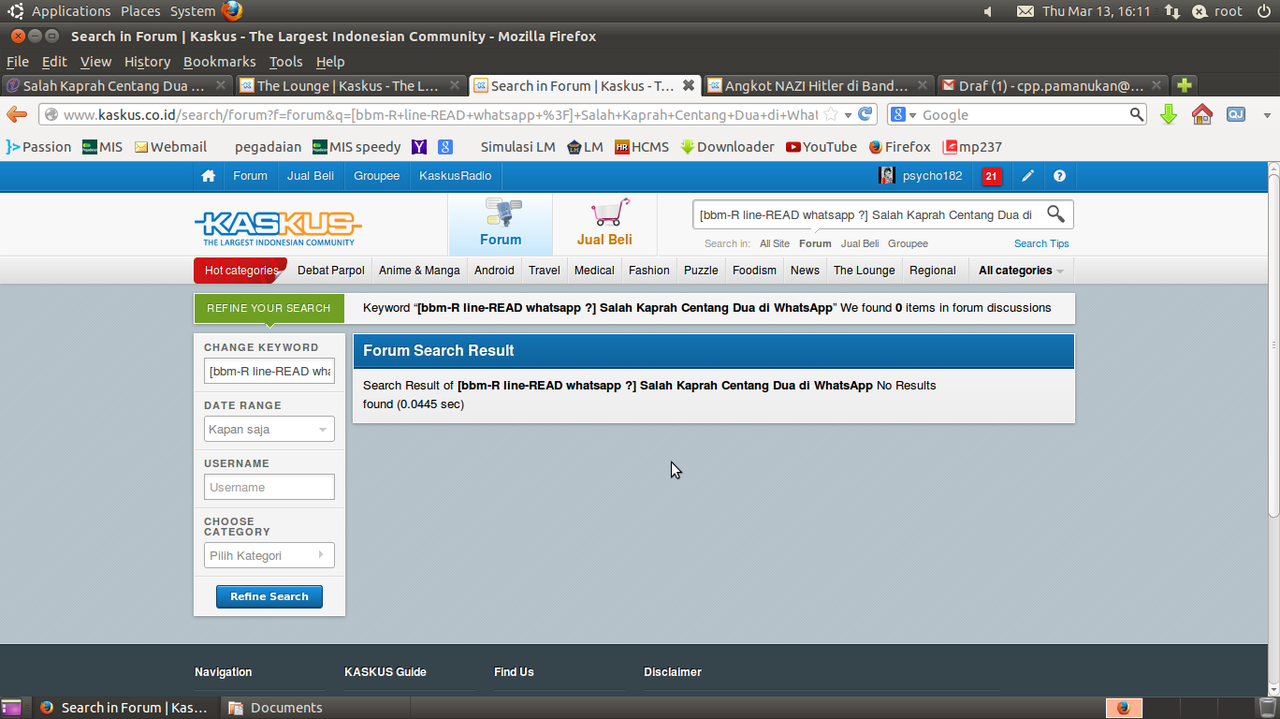Viewport: 1280px width, 719px height.
Task: Open the notifications badge showing 21
Action: 991,176
